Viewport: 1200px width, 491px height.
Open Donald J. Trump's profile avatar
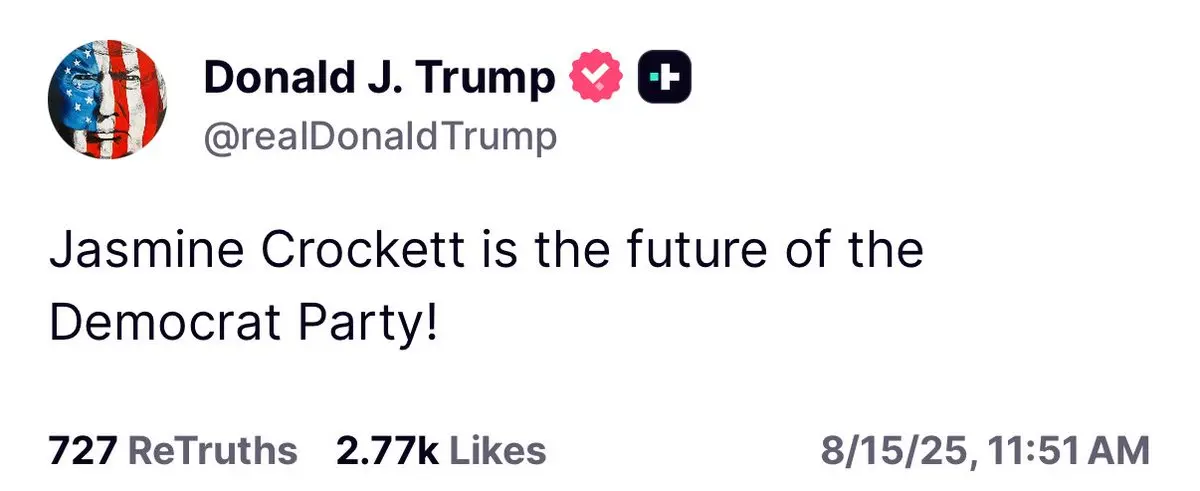[x=107, y=101]
